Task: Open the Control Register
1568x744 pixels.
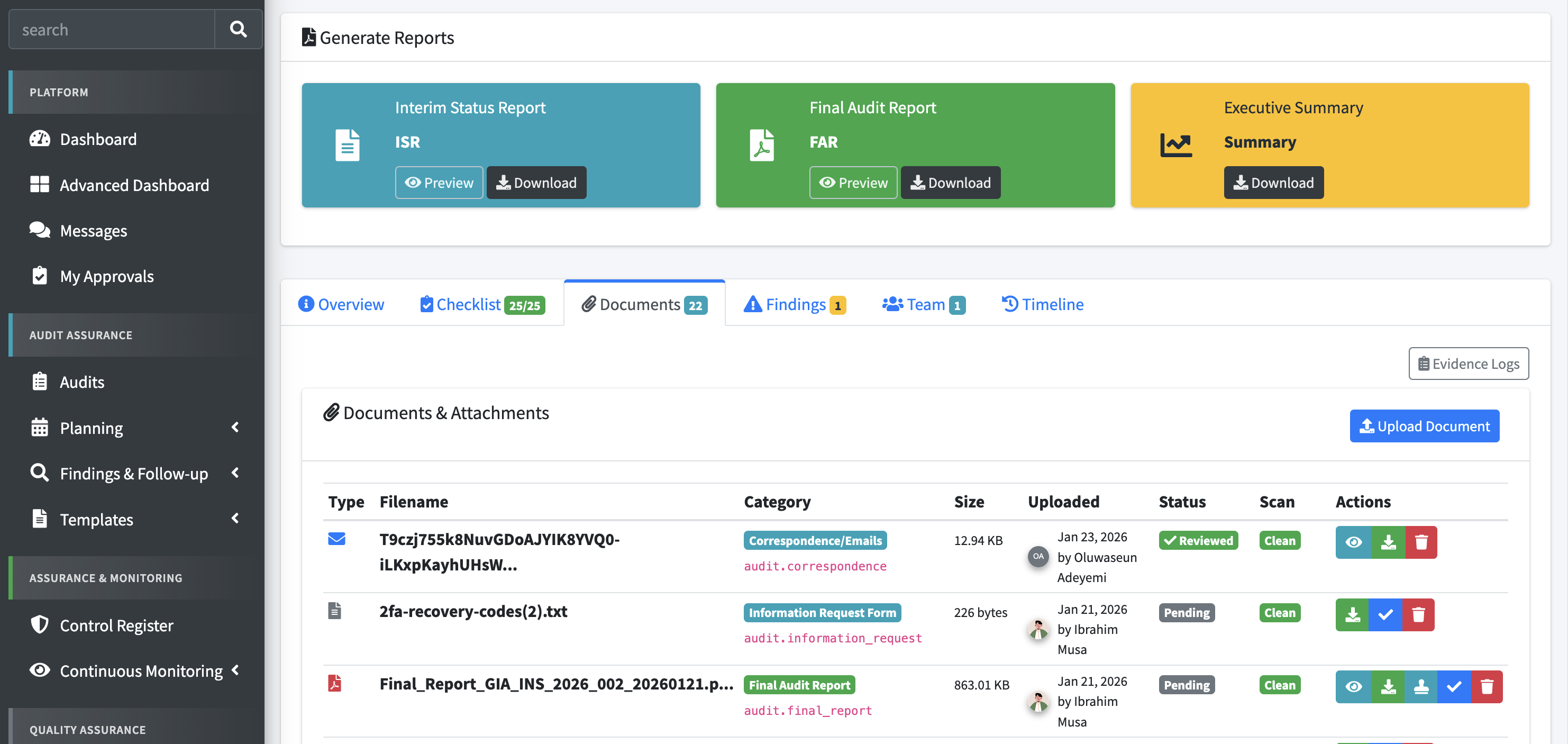Action: pyautogui.click(x=117, y=625)
